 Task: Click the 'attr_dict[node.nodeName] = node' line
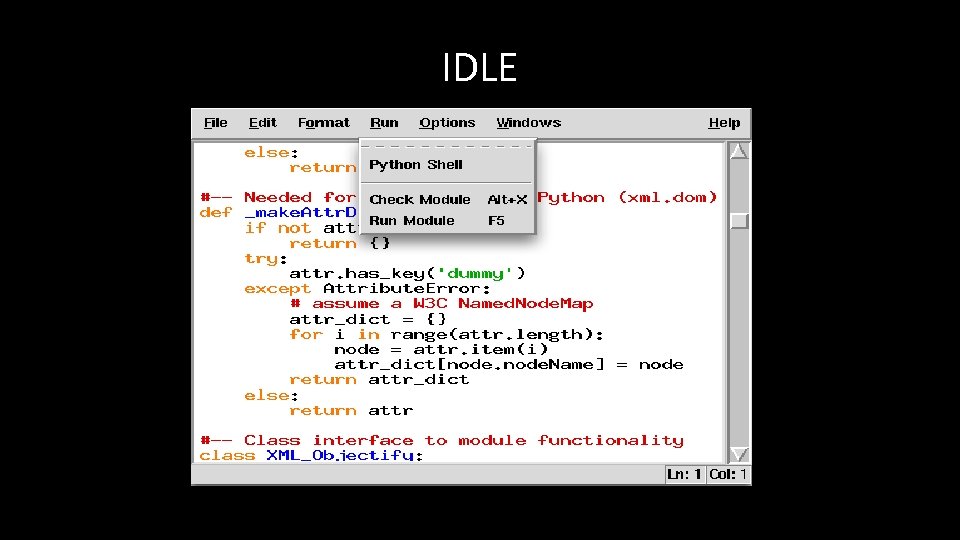[x=509, y=365]
